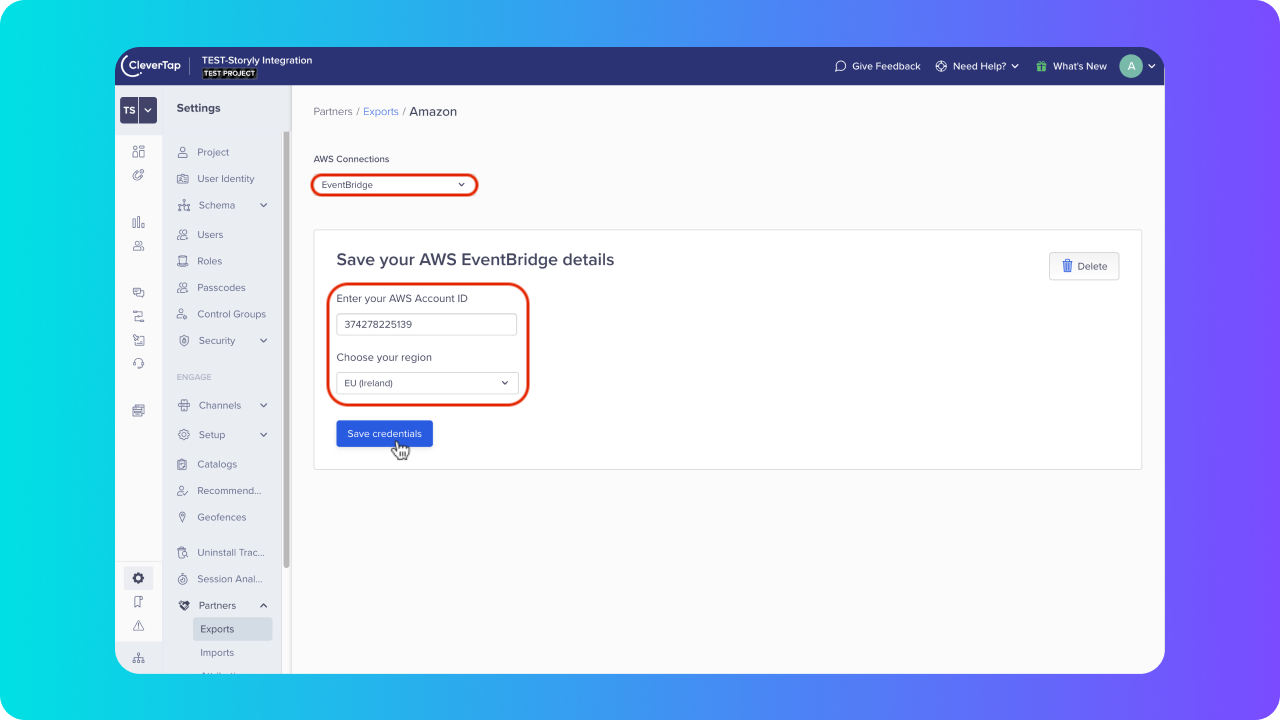
Task: Click the 'TEST-Storyly Integration' project title
Action: point(257,60)
